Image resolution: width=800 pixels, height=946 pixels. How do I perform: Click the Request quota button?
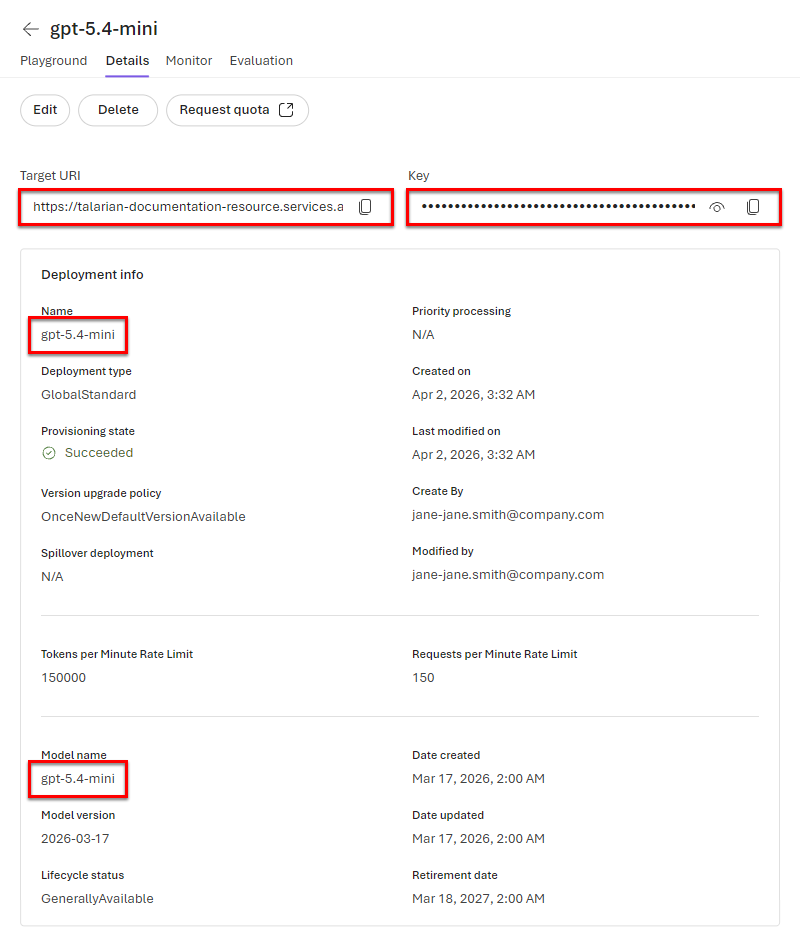pyautogui.click(x=237, y=110)
